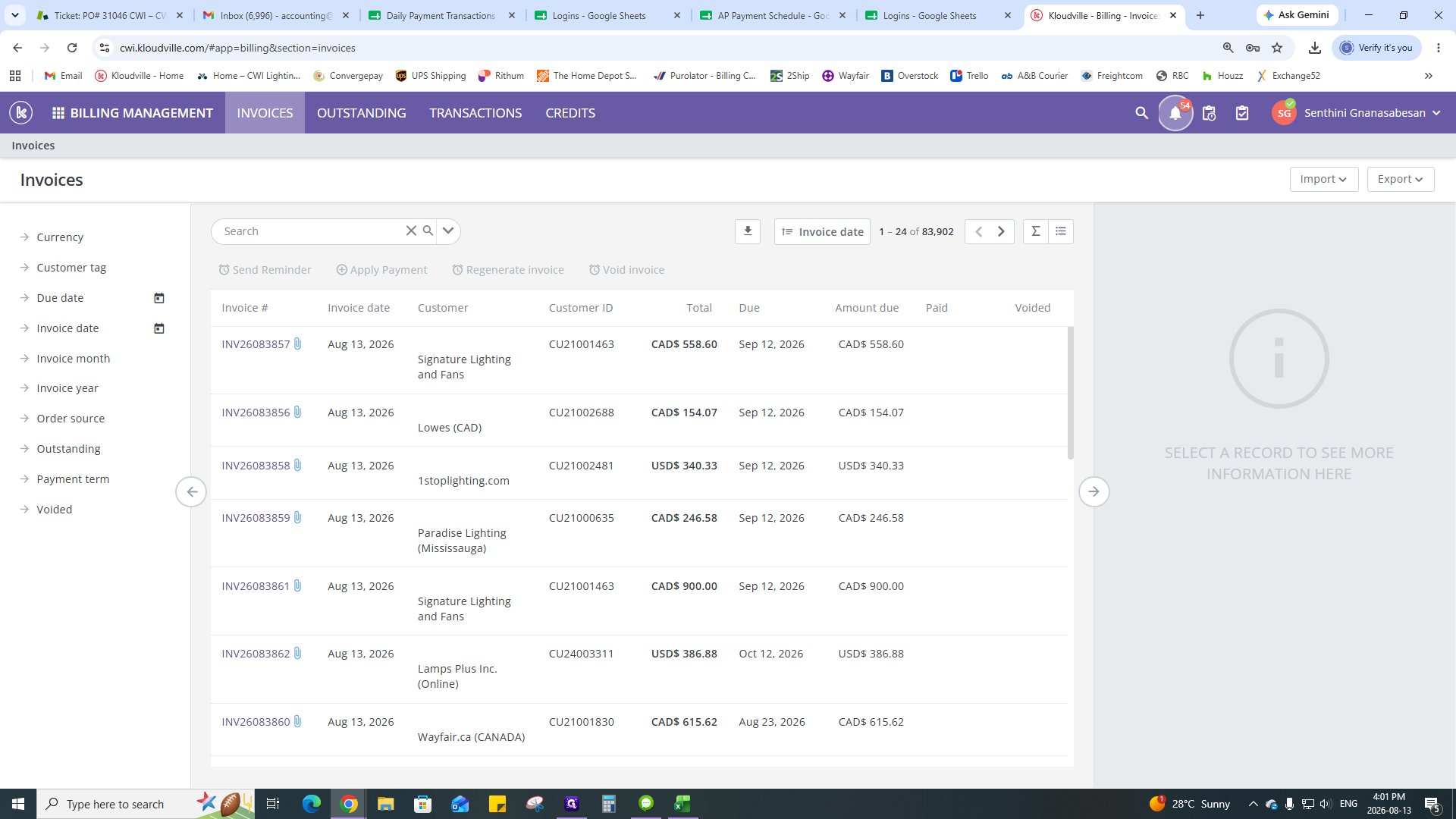Open the header search magnifier
Viewport: 1456px width, 819px height.
[1141, 113]
